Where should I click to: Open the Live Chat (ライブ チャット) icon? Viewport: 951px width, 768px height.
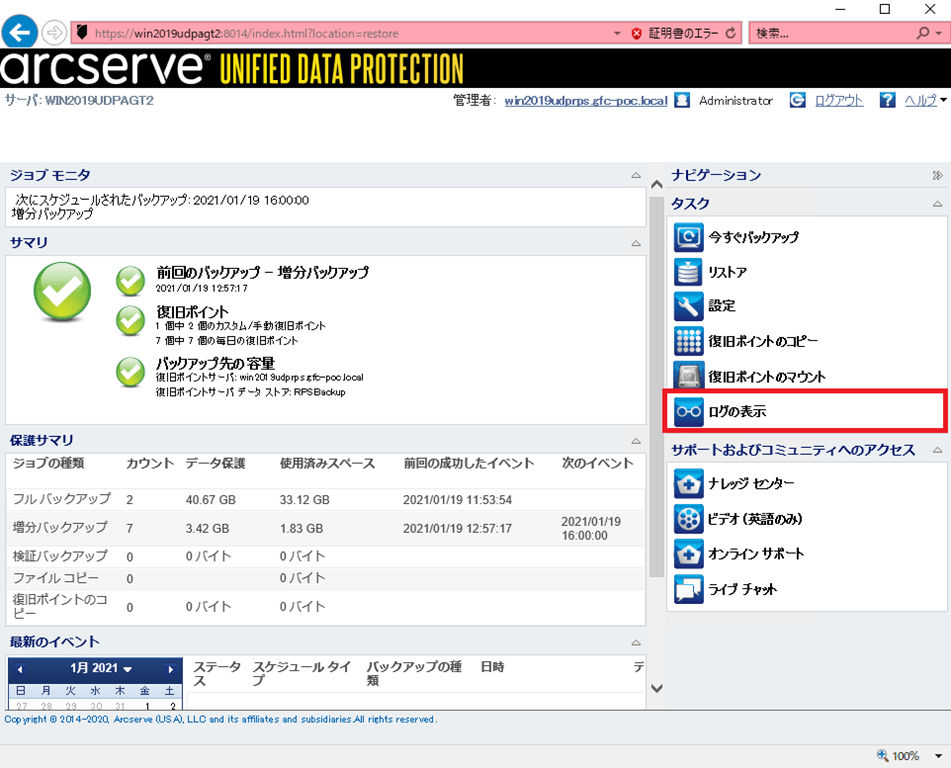point(688,589)
